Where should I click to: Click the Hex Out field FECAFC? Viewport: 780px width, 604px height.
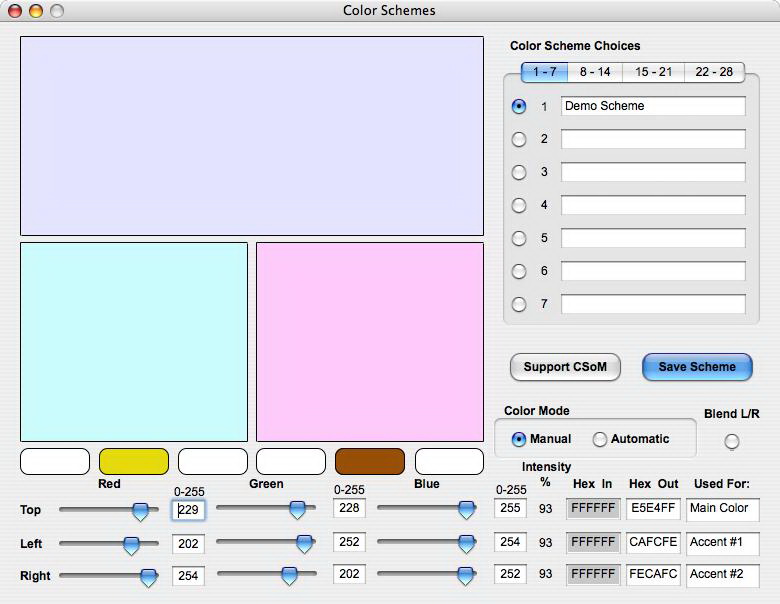pyautogui.click(x=653, y=574)
